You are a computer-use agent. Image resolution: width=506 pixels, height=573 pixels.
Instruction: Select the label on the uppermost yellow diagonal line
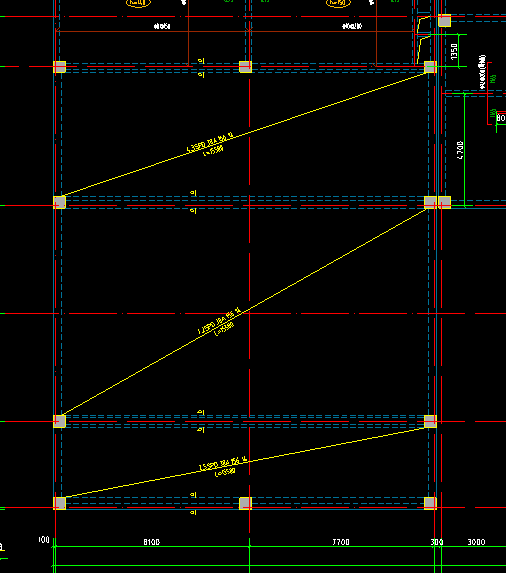point(210,145)
